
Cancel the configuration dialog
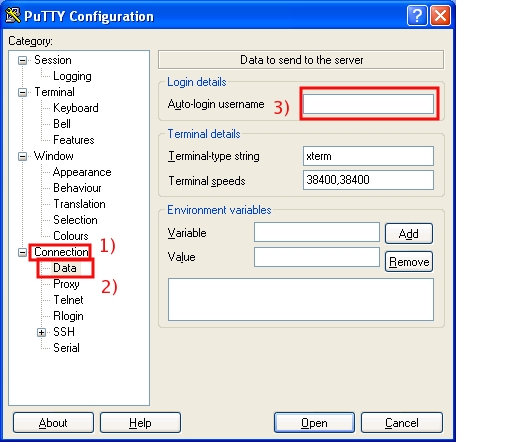point(402,423)
